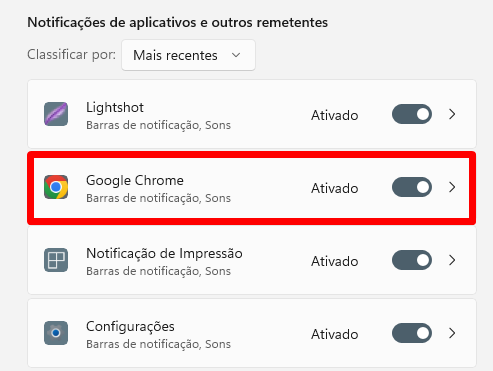Image resolution: width=493 pixels, height=371 pixels.
Task: Click the Configurações gear app icon
Action: (x=56, y=333)
